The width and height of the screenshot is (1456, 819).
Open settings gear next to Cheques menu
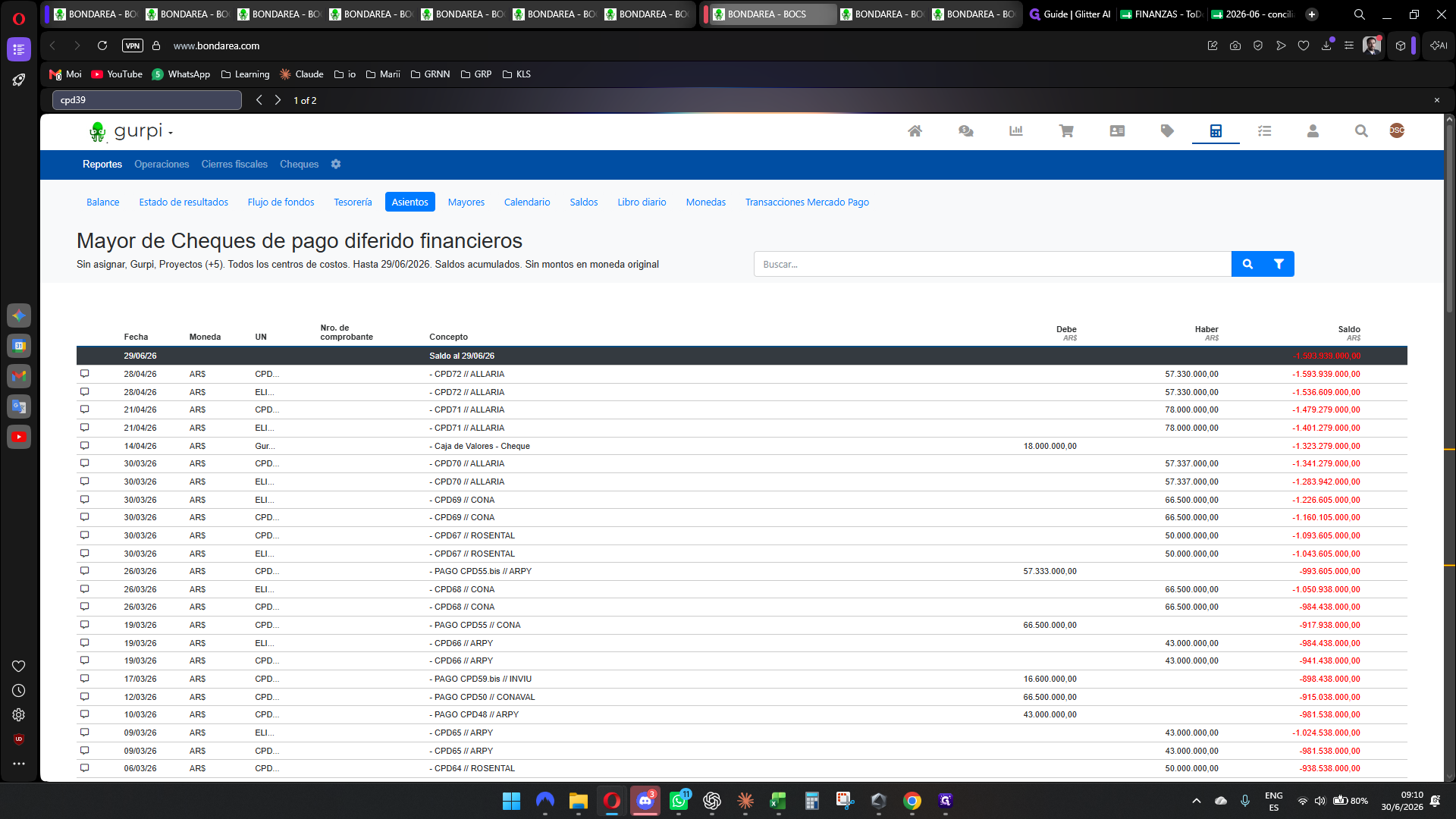pos(336,165)
